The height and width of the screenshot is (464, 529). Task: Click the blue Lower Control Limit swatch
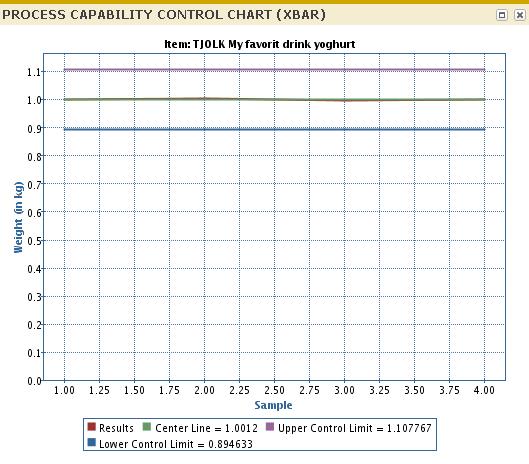point(91,442)
